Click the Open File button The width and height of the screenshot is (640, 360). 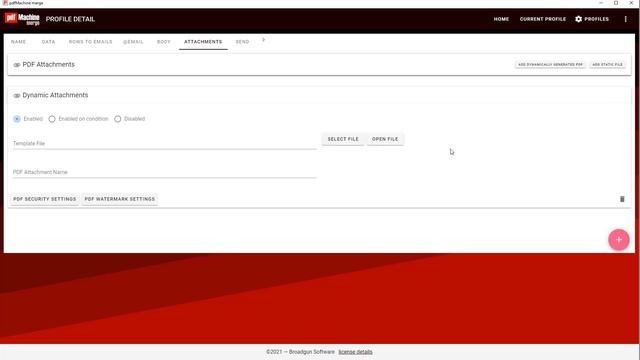[385, 139]
